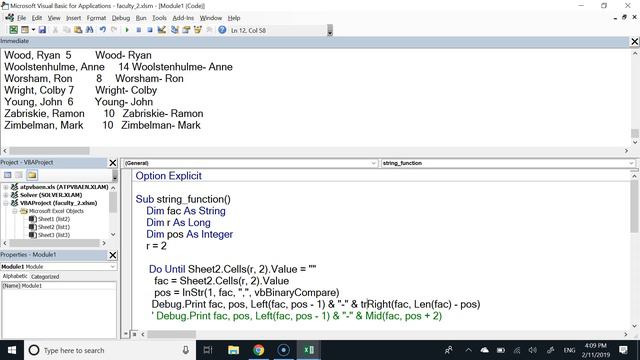Open VBA Help with the blue question icon
This screenshot has width=640, height=360.
(x=222, y=30)
